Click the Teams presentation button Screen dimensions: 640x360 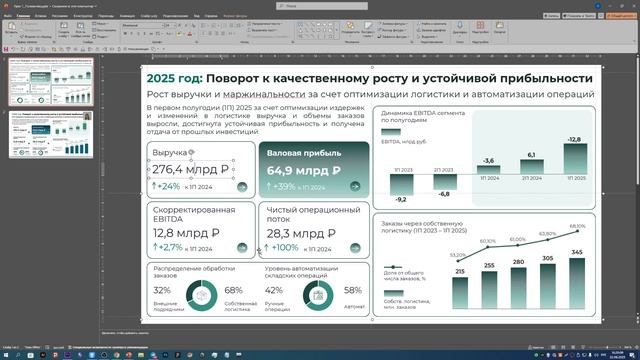coord(579,16)
